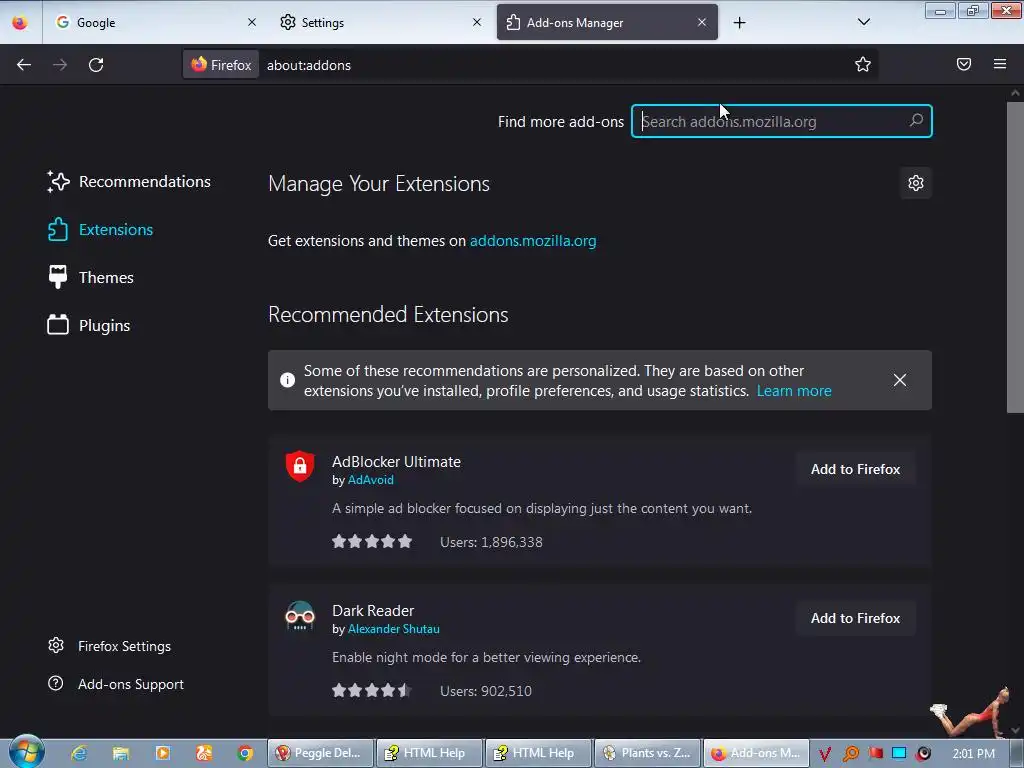This screenshot has height=768, width=1024.
Task: Open the AdAvoid author link
Action: tap(370, 480)
